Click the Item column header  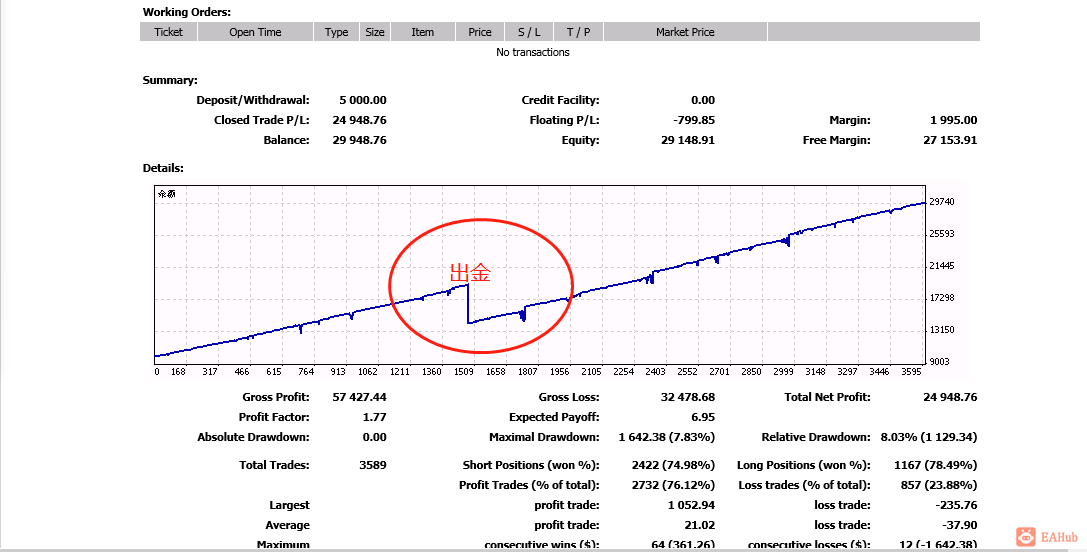pyautogui.click(x=423, y=32)
